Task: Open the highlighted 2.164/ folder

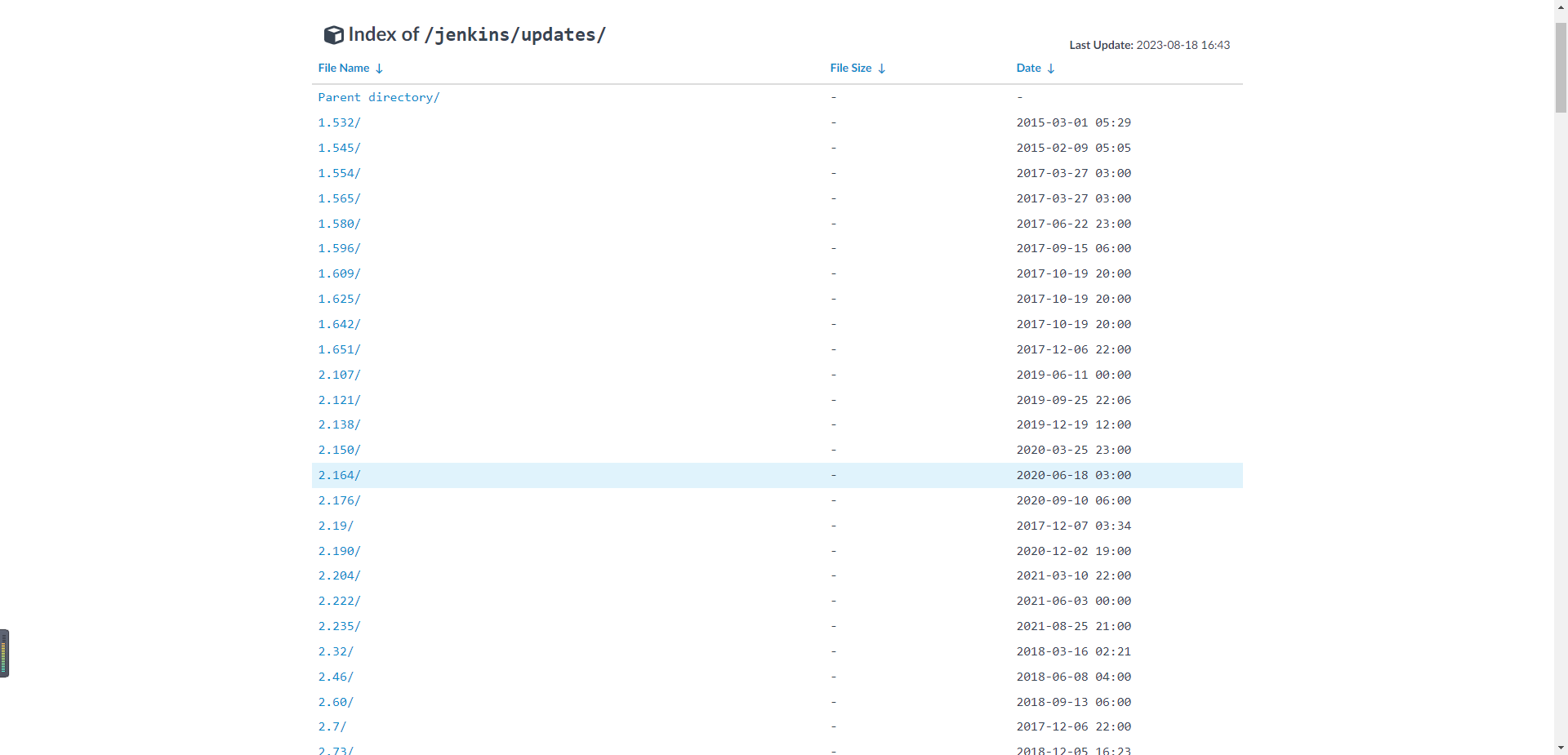Action: click(x=340, y=475)
